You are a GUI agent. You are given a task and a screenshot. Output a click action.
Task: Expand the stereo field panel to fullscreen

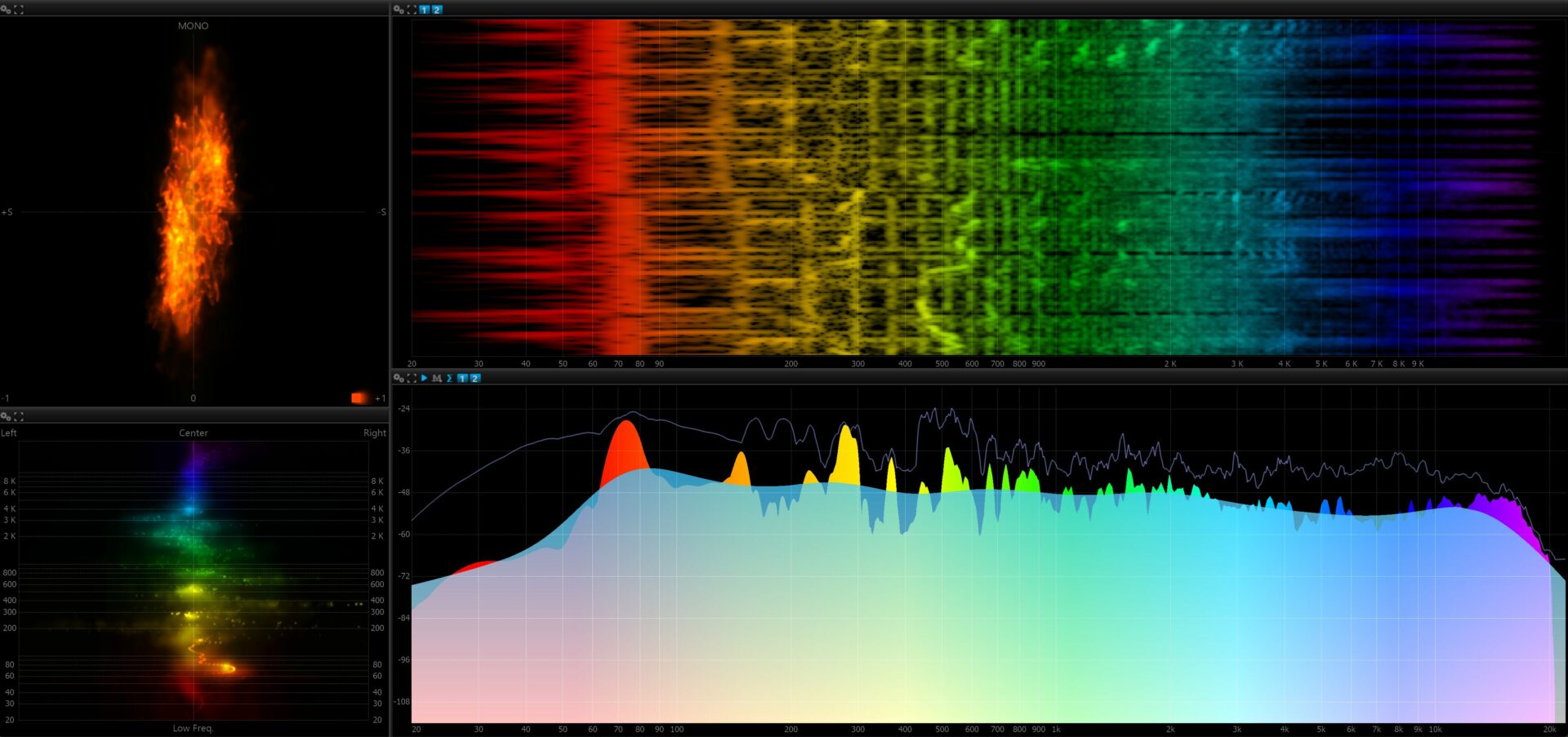19,416
